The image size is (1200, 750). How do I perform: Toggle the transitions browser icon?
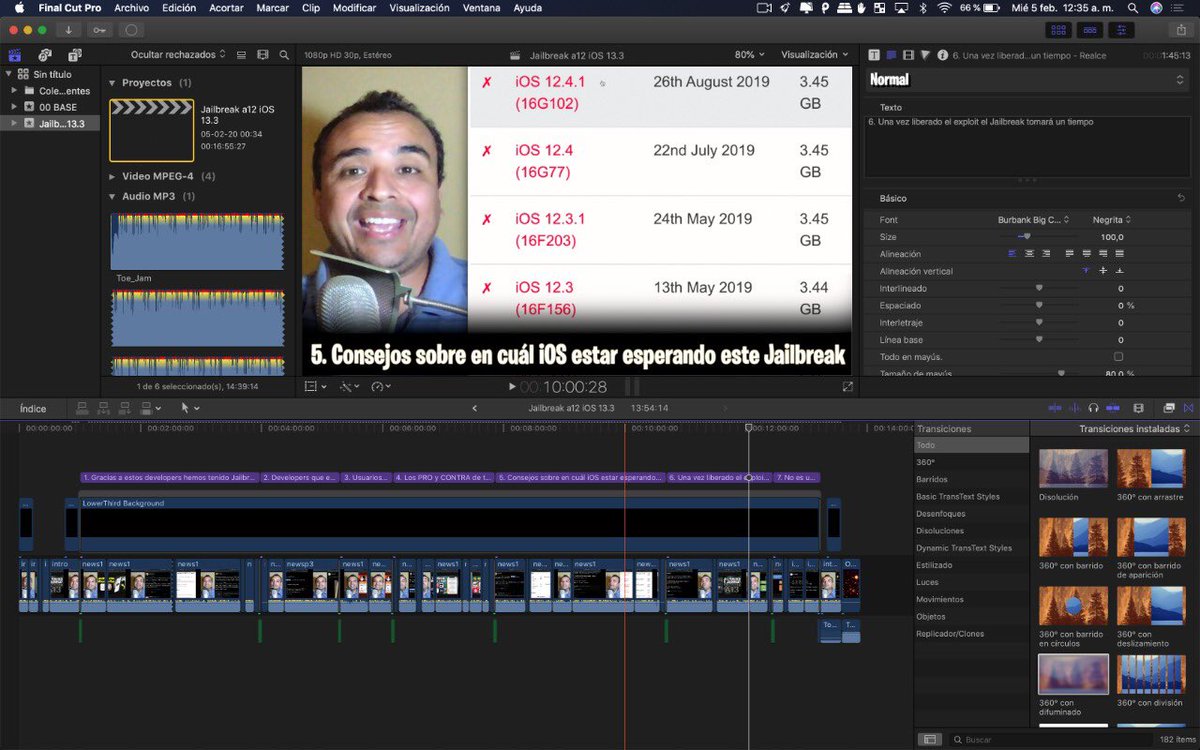point(1188,408)
